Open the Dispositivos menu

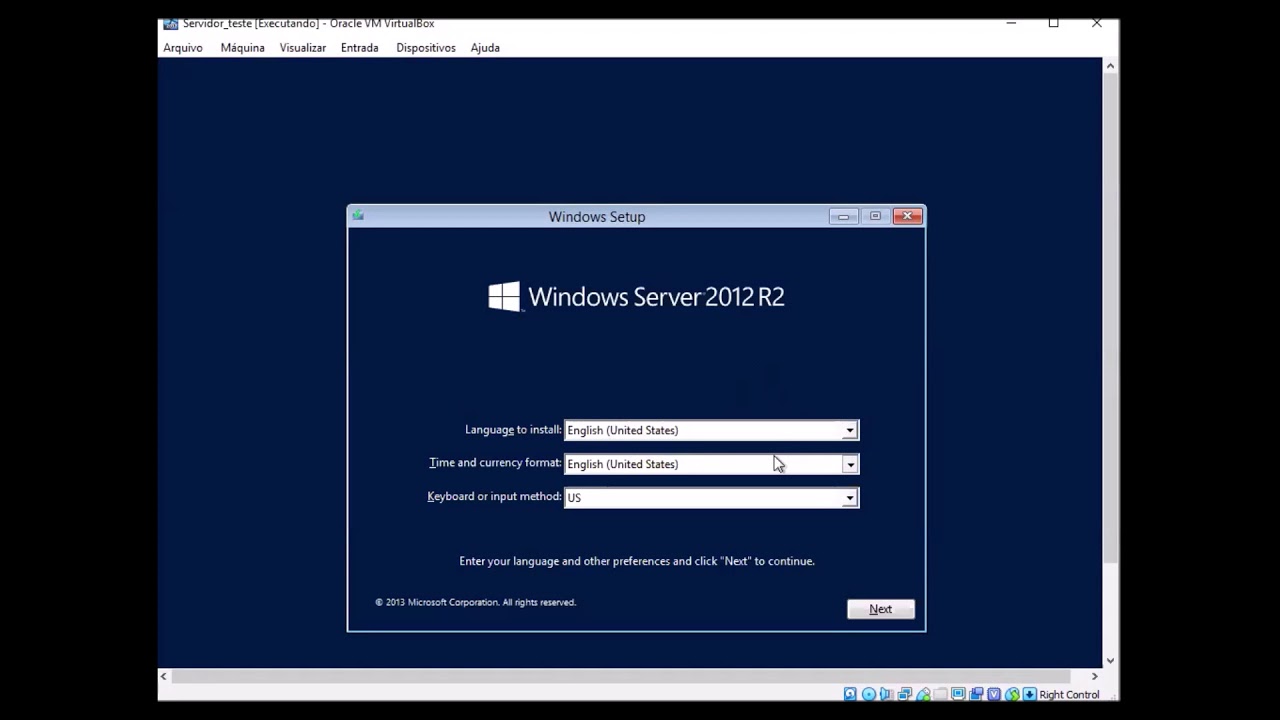[426, 47]
